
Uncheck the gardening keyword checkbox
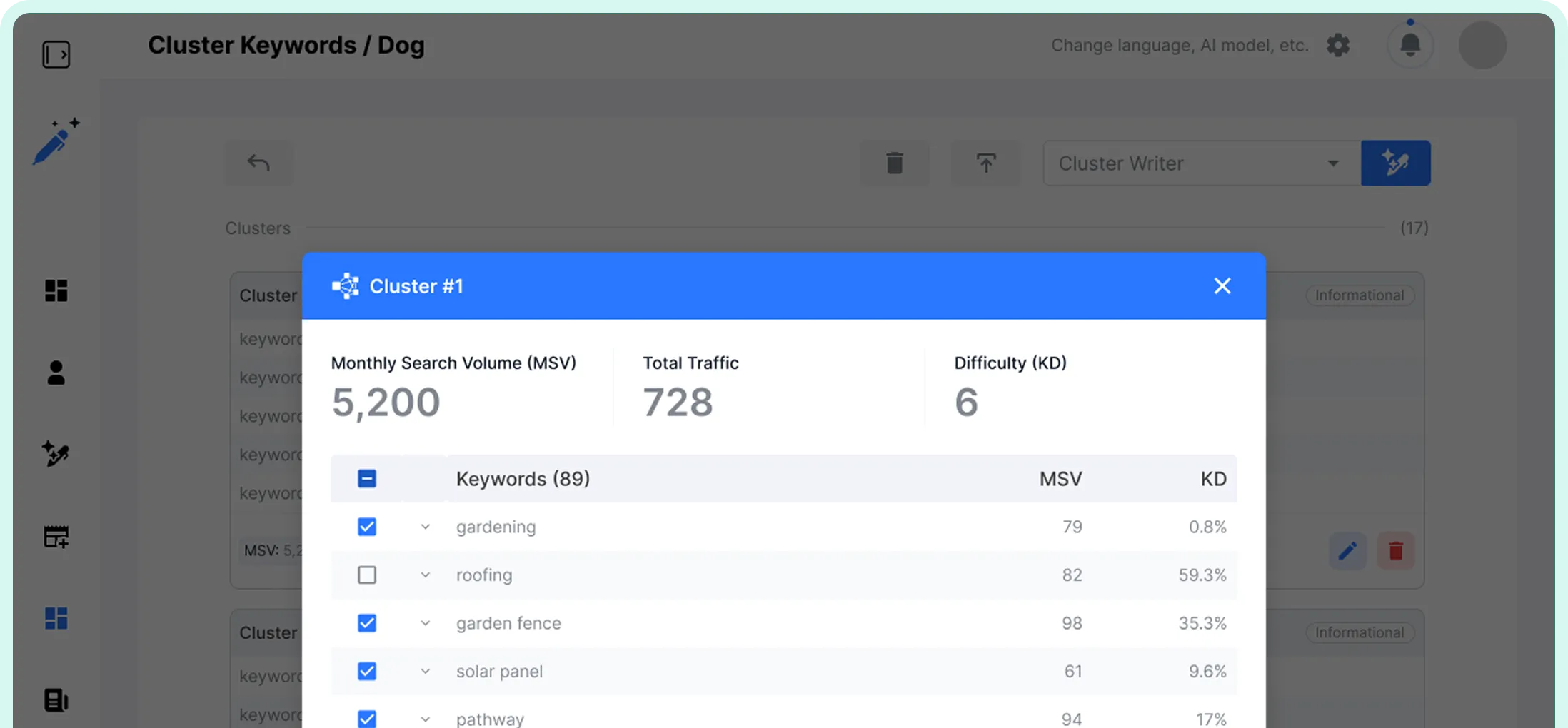click(367, 527)
